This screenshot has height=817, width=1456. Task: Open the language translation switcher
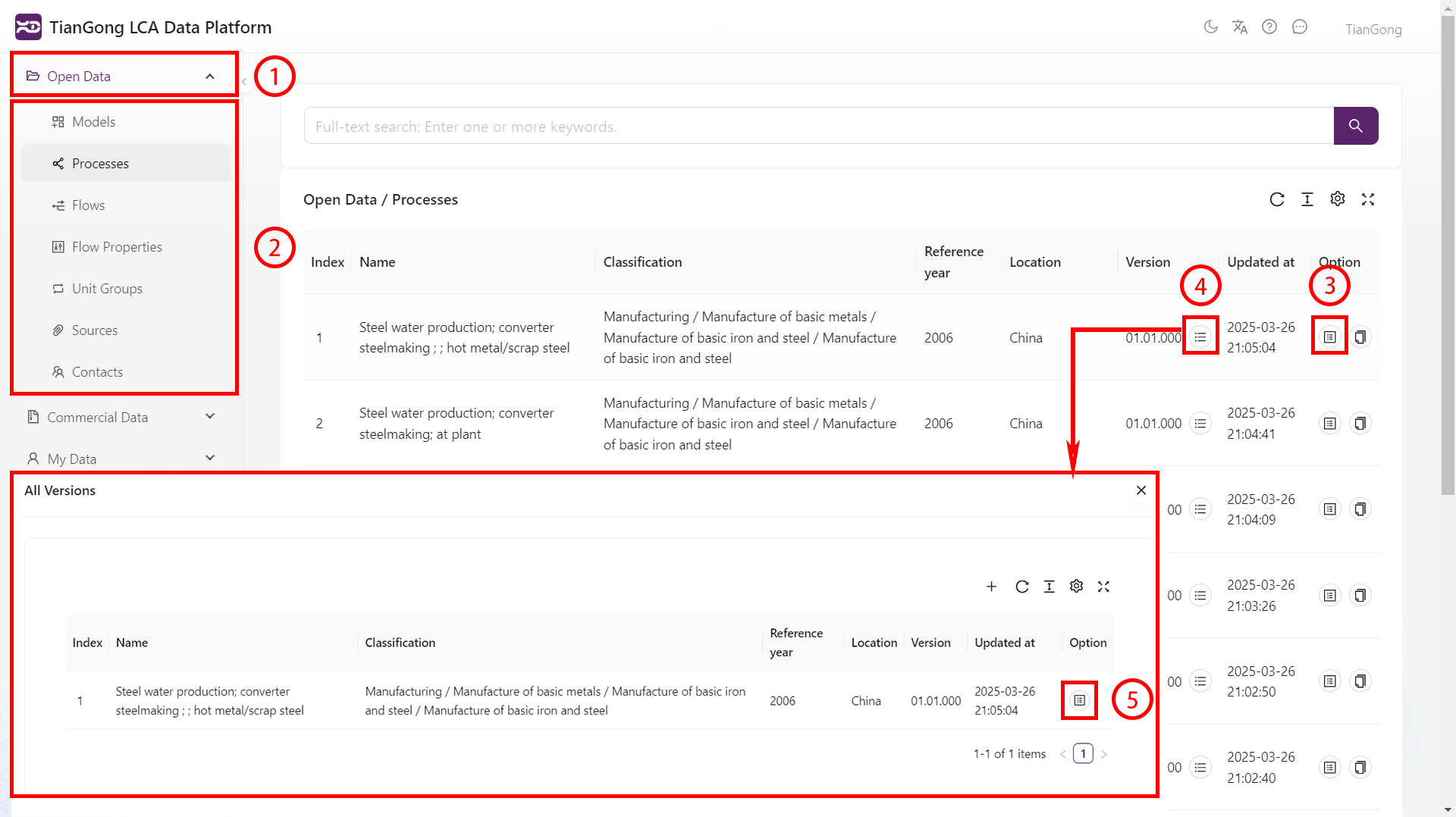1240,27
